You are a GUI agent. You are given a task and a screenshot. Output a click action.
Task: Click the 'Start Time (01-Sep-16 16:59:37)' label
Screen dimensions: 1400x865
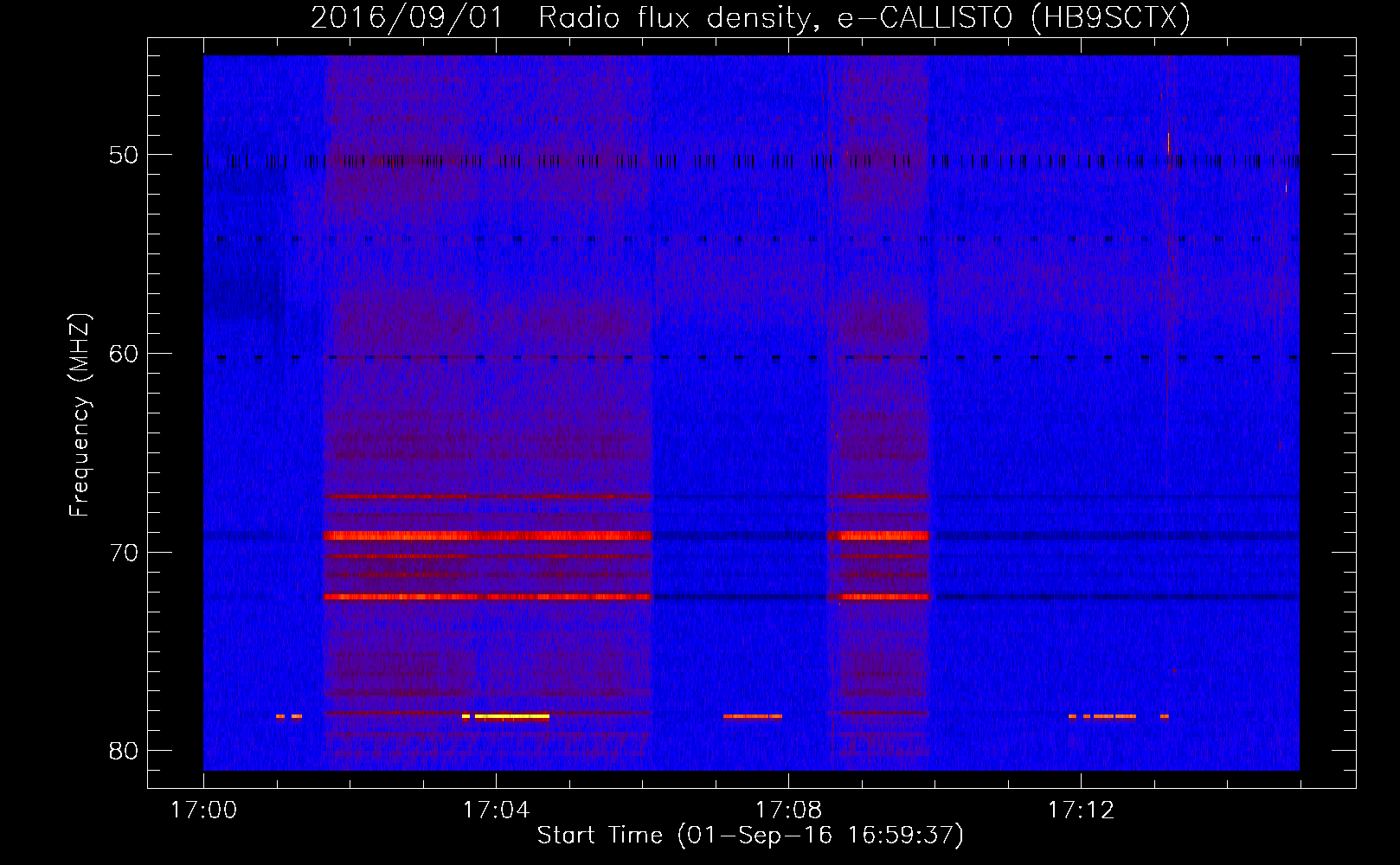[750, 836]
